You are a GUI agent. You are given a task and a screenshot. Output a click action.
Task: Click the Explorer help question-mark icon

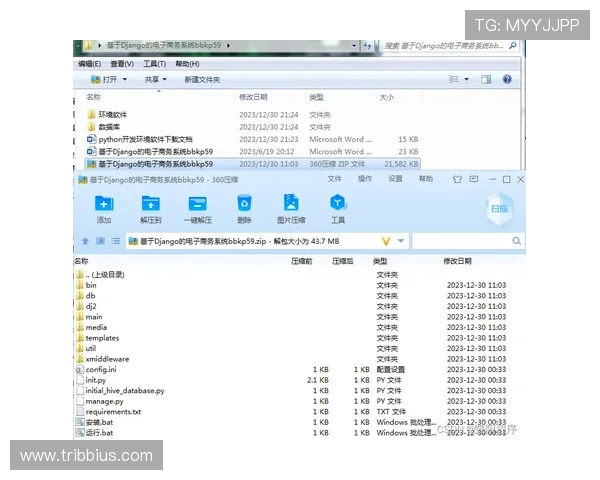tap(507, 79)
